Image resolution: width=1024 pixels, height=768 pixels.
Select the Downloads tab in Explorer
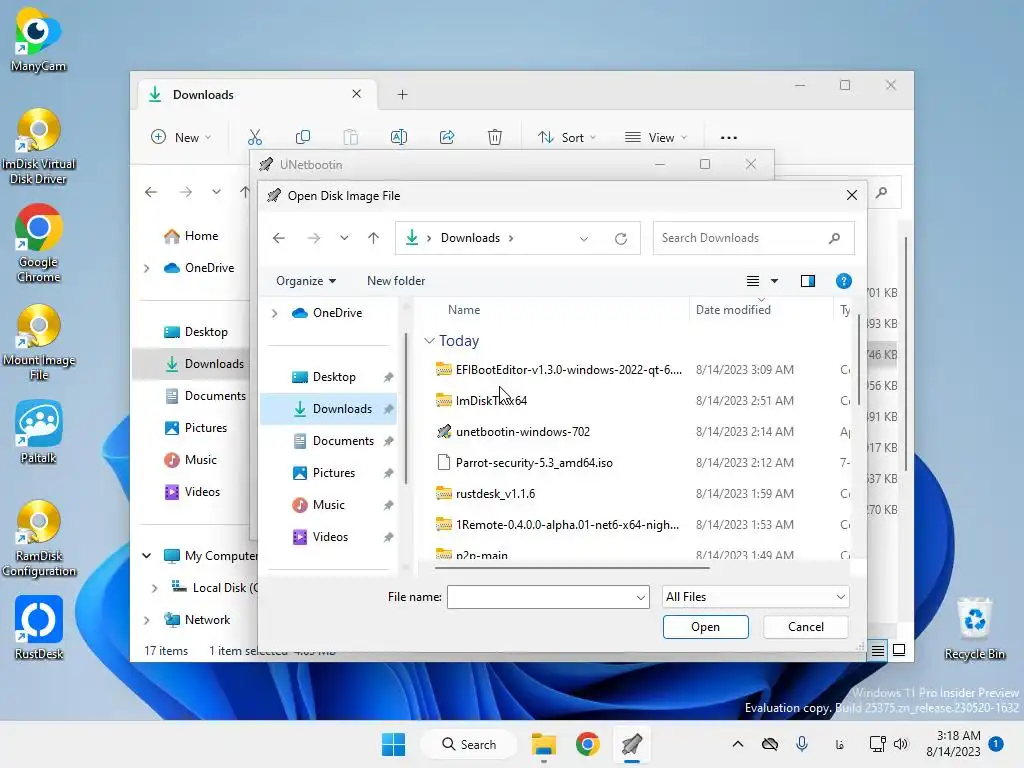coord(255,95)
